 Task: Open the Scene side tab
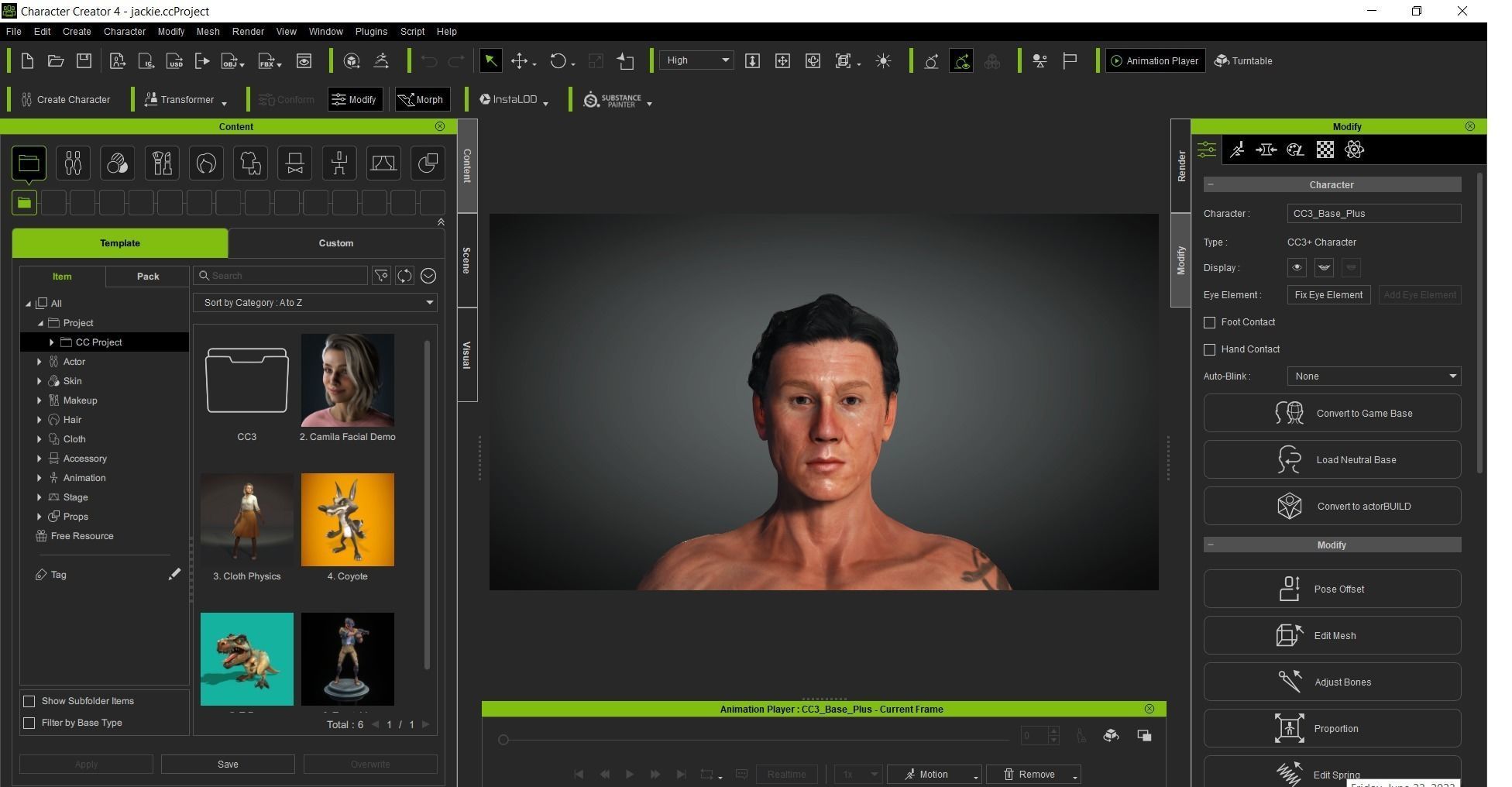(x=466, y=260)
